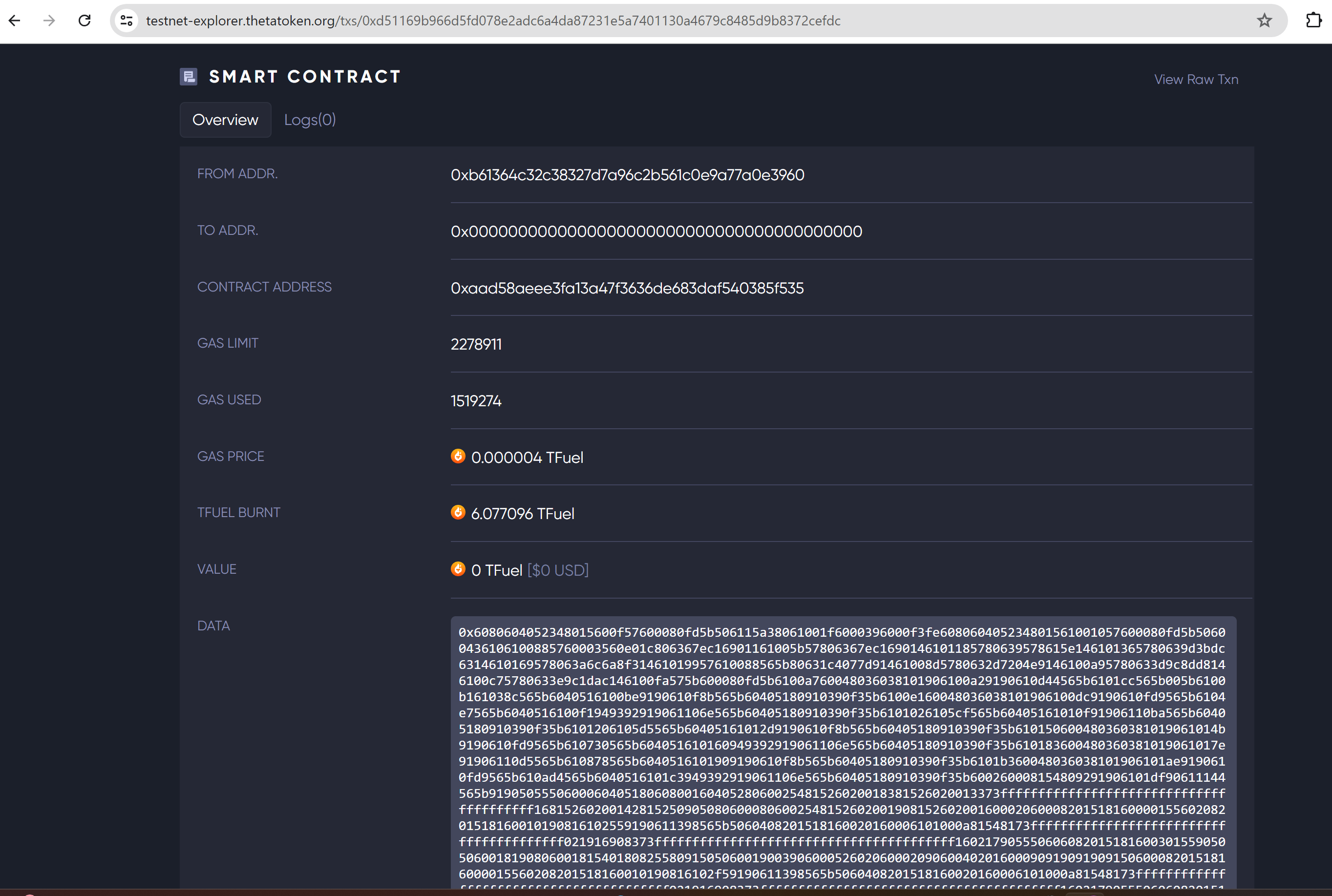Image resolution: width=1332 pixels, height=896 pixels.
Task: Open site information icon in address bar
Action: (127, 21)
